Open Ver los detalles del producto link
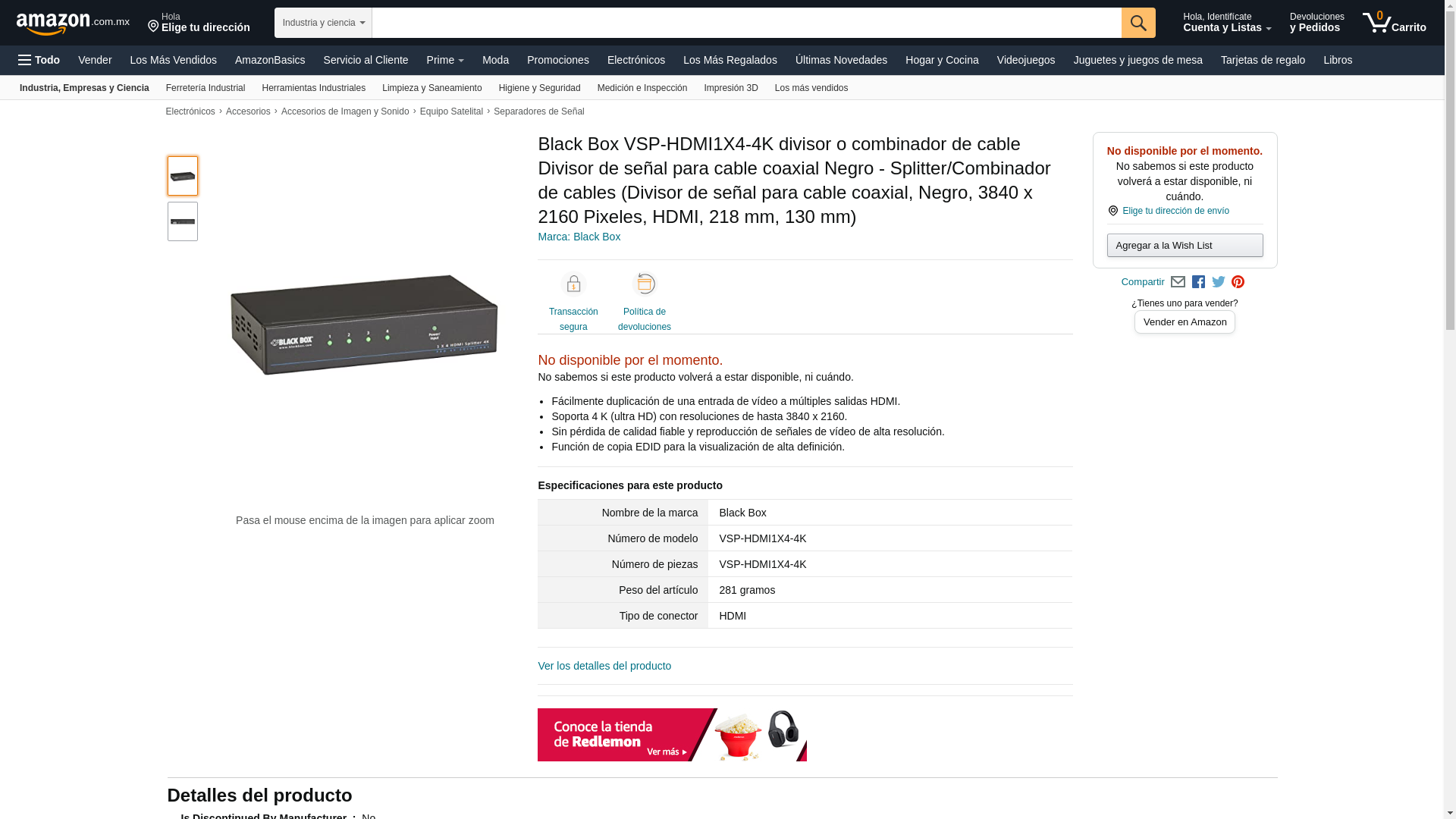 604,666
